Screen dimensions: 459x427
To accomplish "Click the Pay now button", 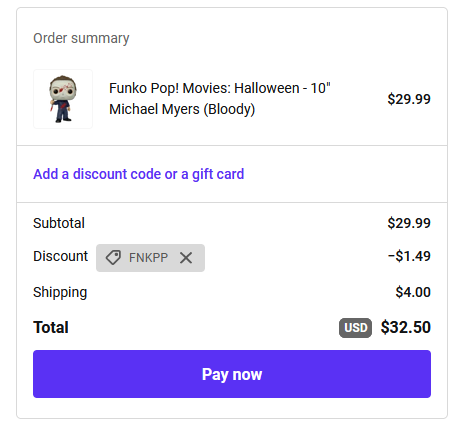I will click(232, 374).
